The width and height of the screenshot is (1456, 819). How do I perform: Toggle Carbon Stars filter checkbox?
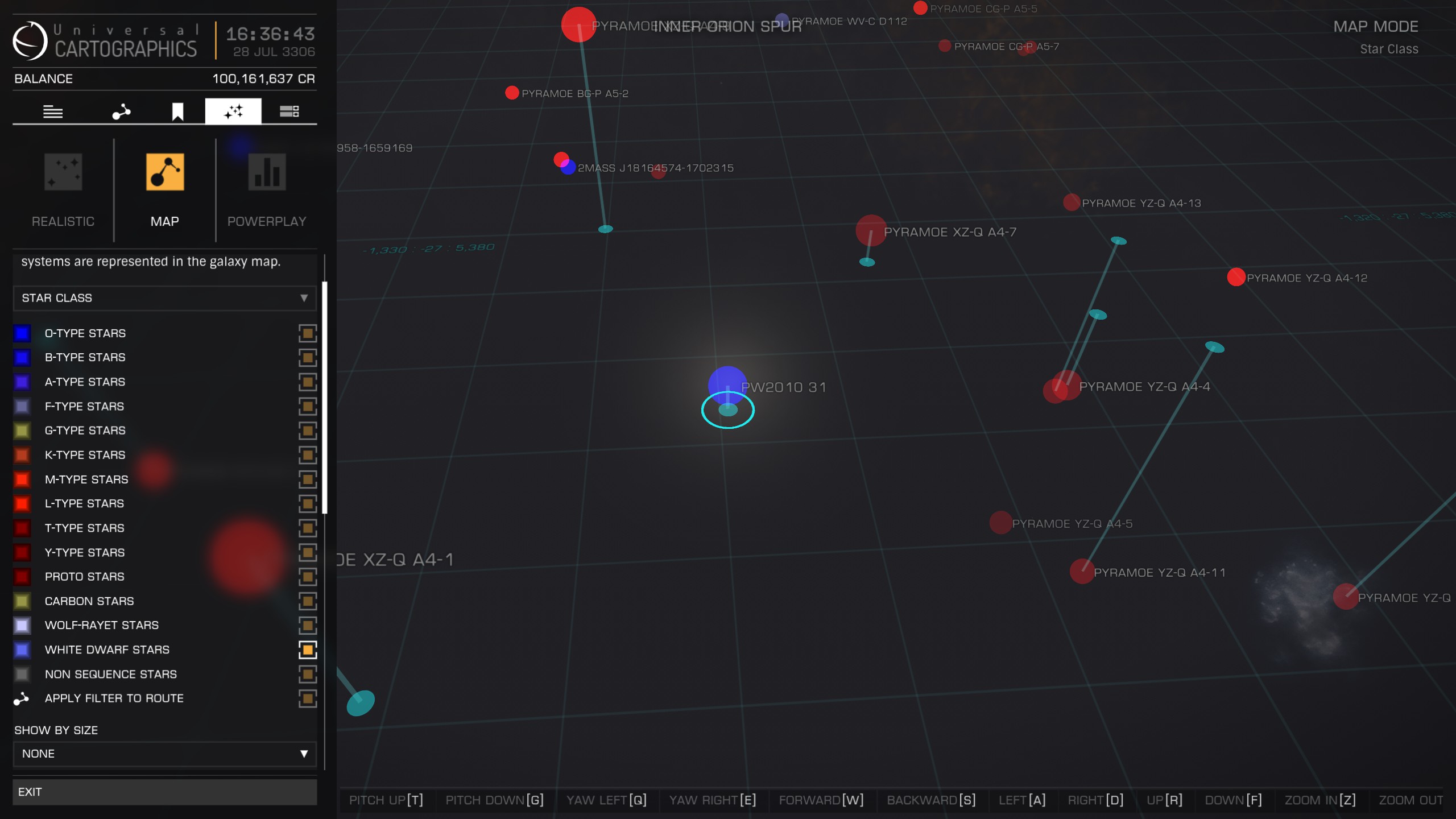click(x=308, y=601)
